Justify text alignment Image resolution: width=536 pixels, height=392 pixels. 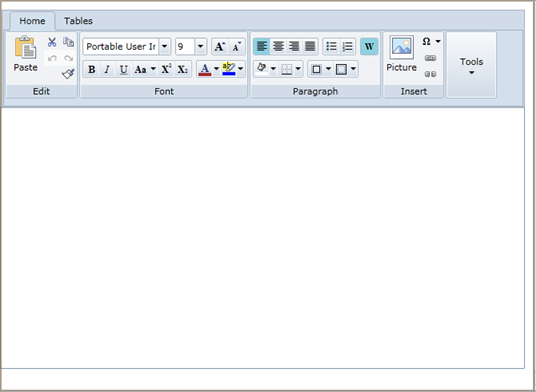click(310, 46)
